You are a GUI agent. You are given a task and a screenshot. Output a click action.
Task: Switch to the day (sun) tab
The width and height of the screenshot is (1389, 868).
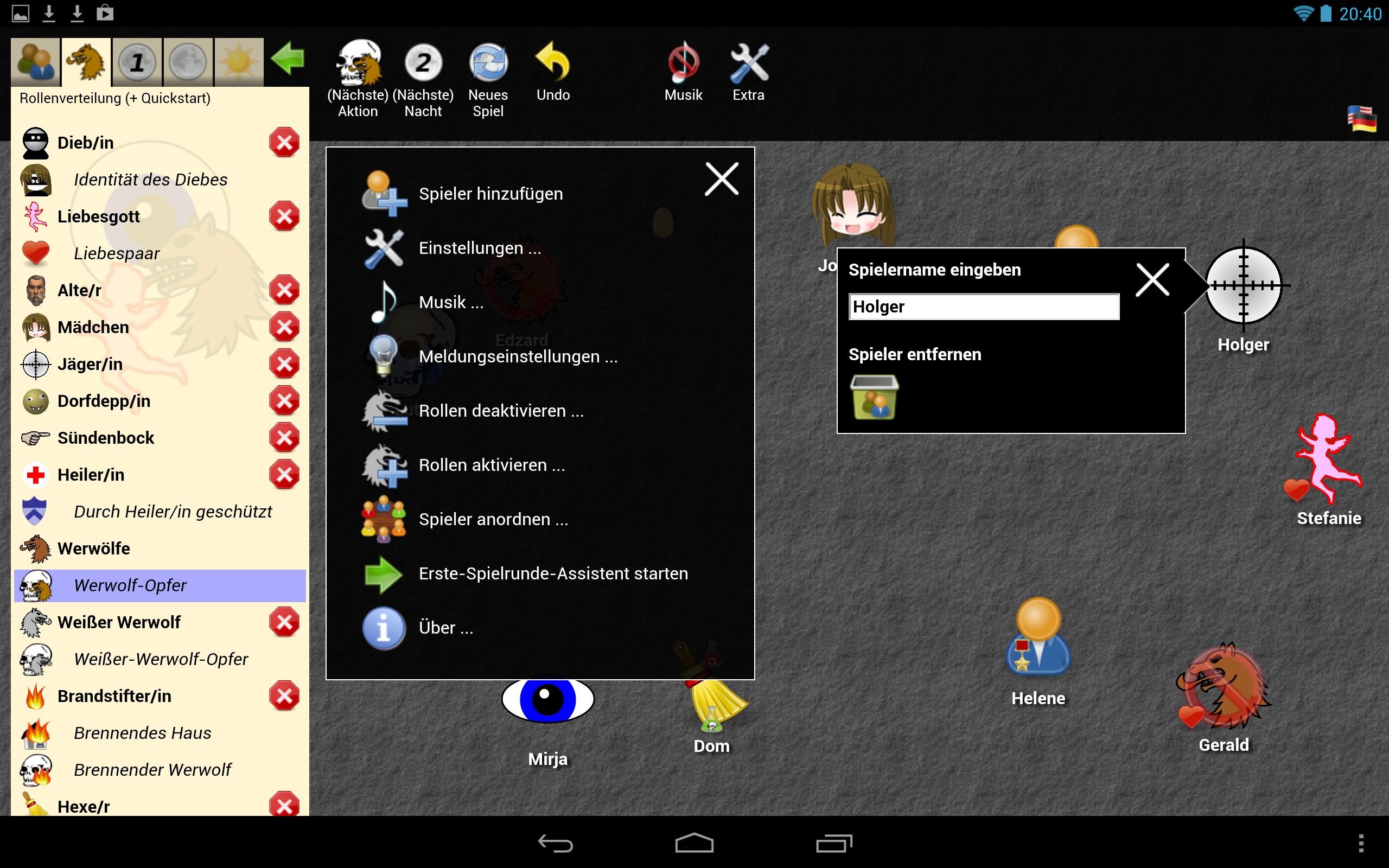coord(239,62)
